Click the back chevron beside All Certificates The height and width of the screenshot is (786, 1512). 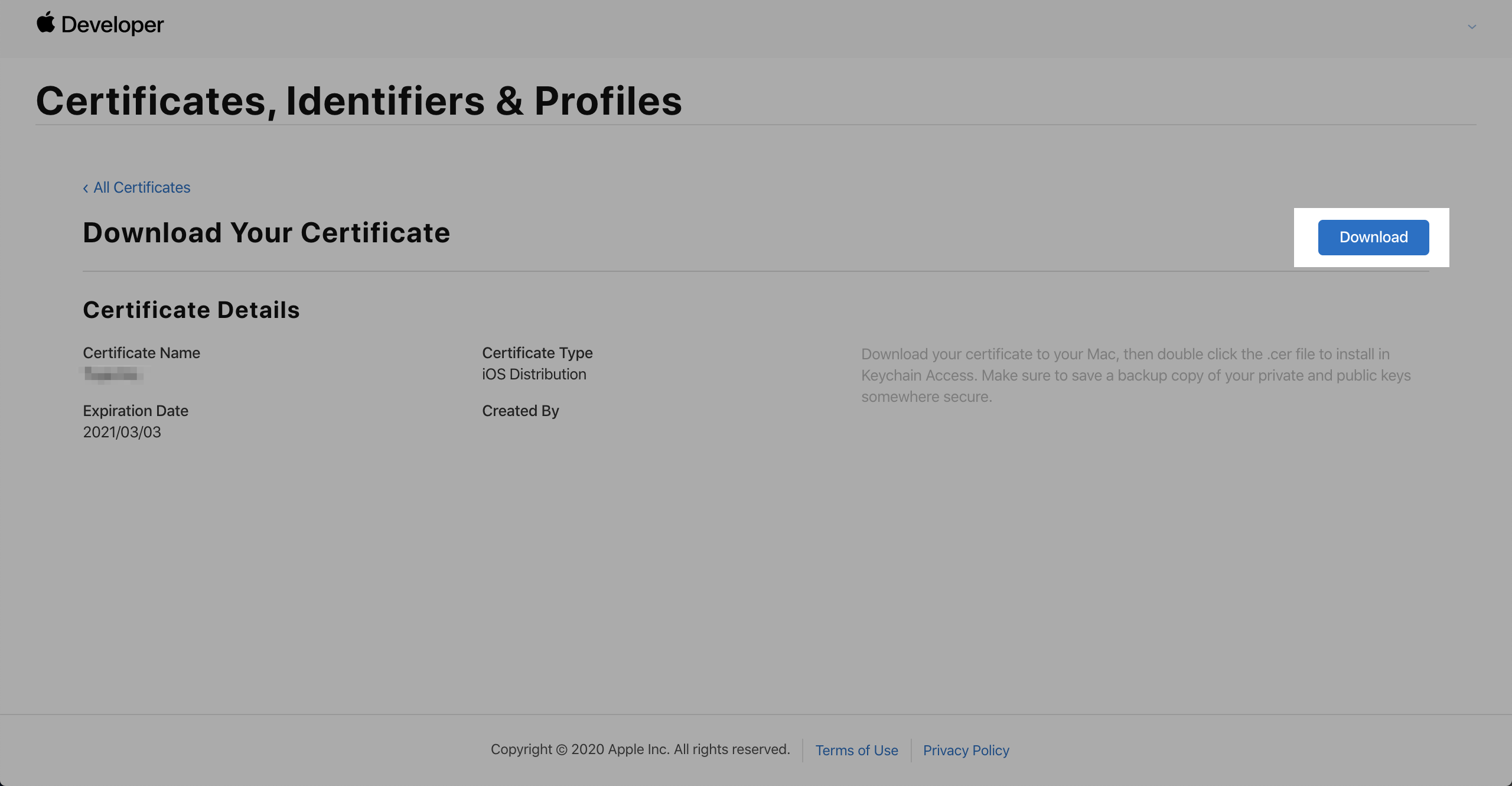[x=86, y=188]
